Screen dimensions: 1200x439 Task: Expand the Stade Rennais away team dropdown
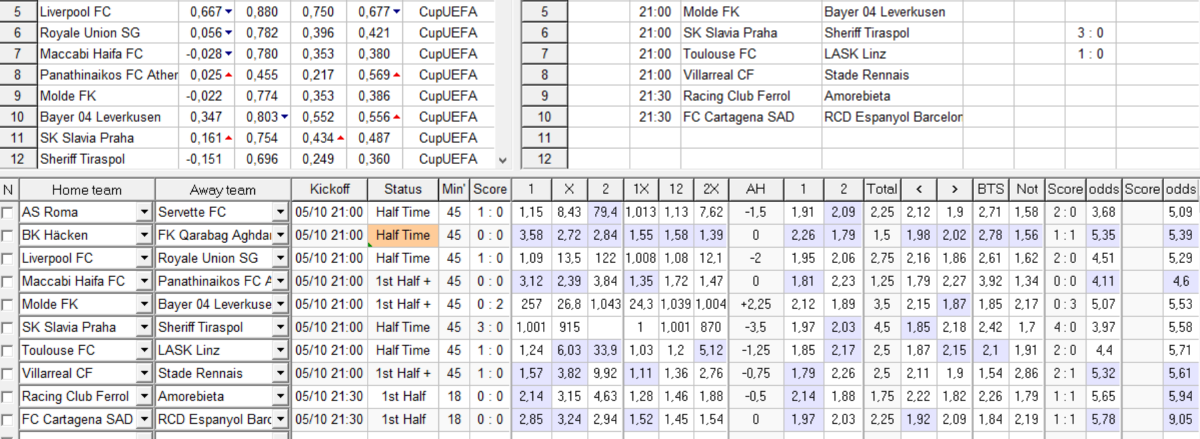281,372
